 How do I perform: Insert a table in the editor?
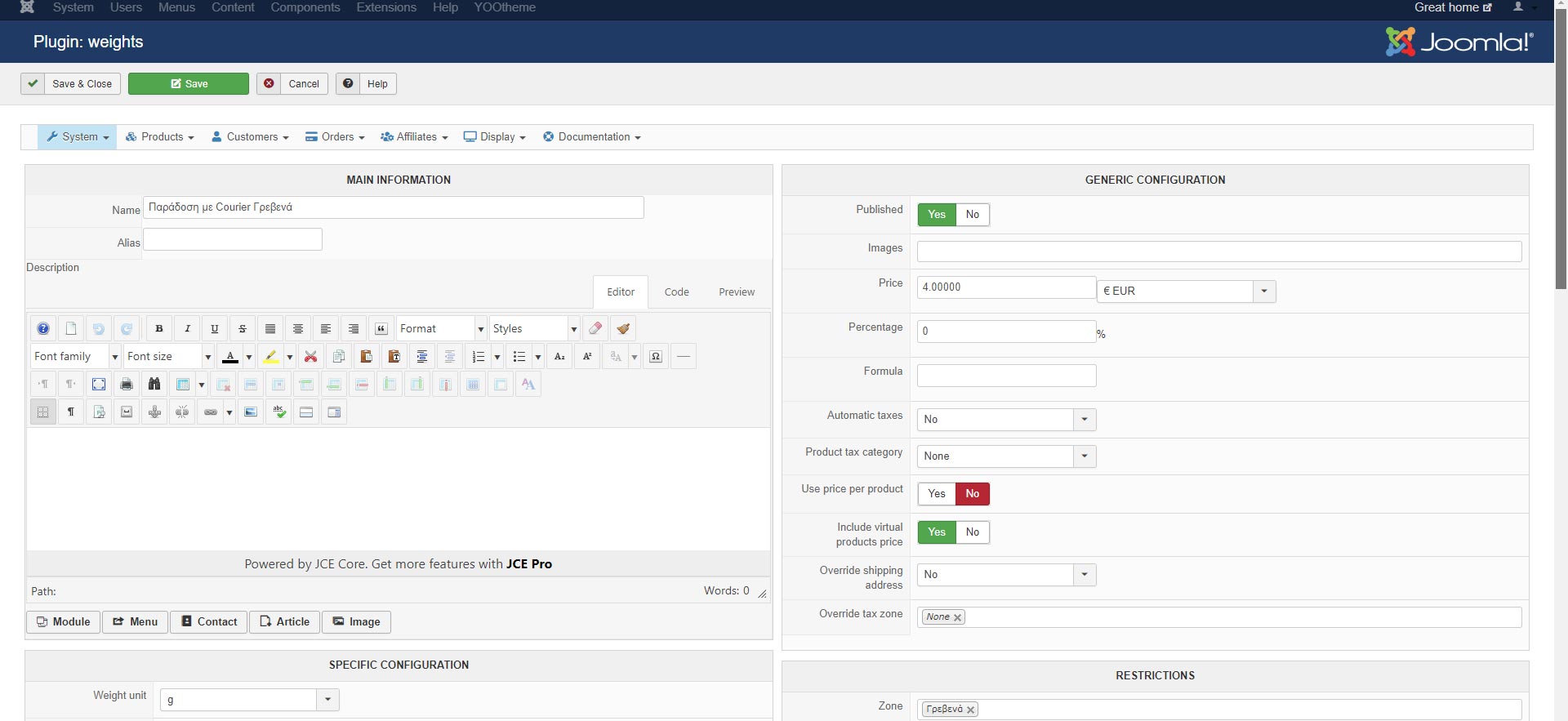tap(182, 384)
